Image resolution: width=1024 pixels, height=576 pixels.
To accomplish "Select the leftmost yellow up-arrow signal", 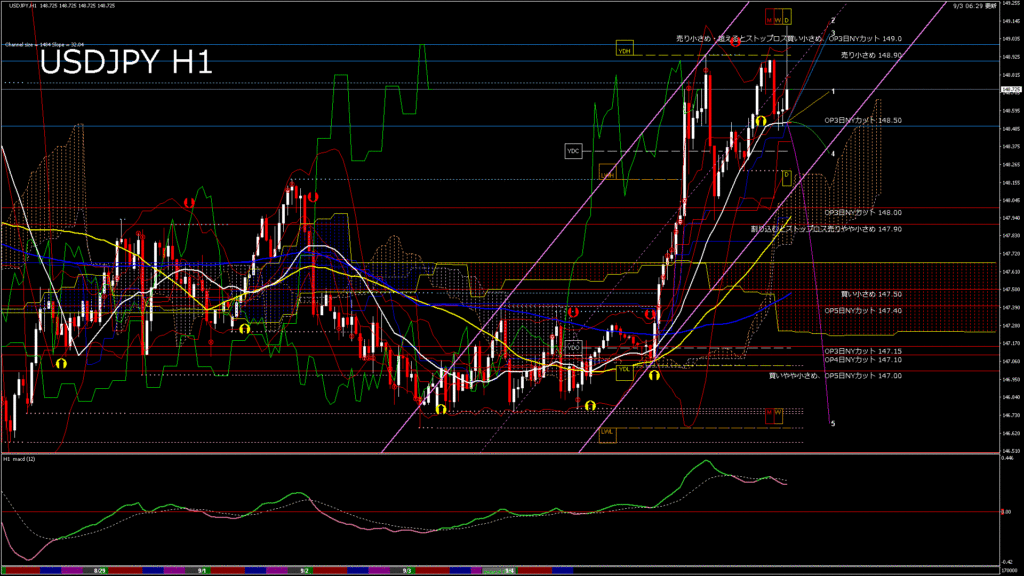I will coord(61,364).
